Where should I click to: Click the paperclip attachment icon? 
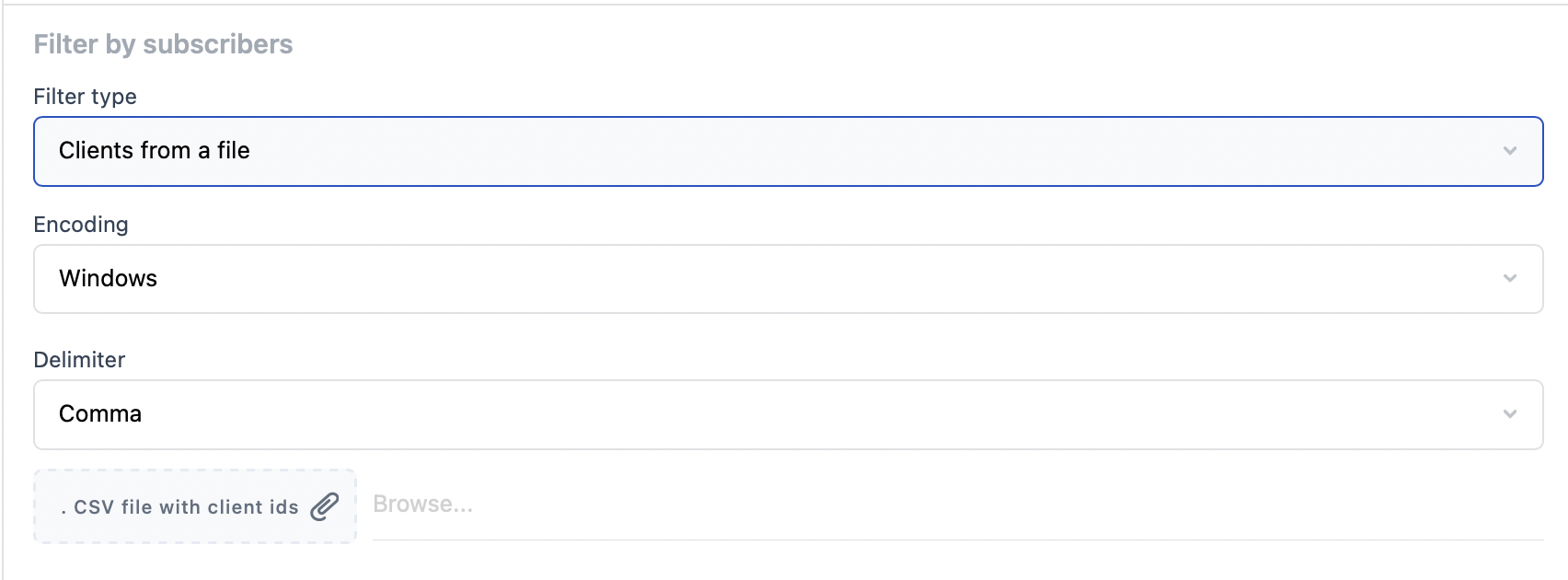point(324,506)
